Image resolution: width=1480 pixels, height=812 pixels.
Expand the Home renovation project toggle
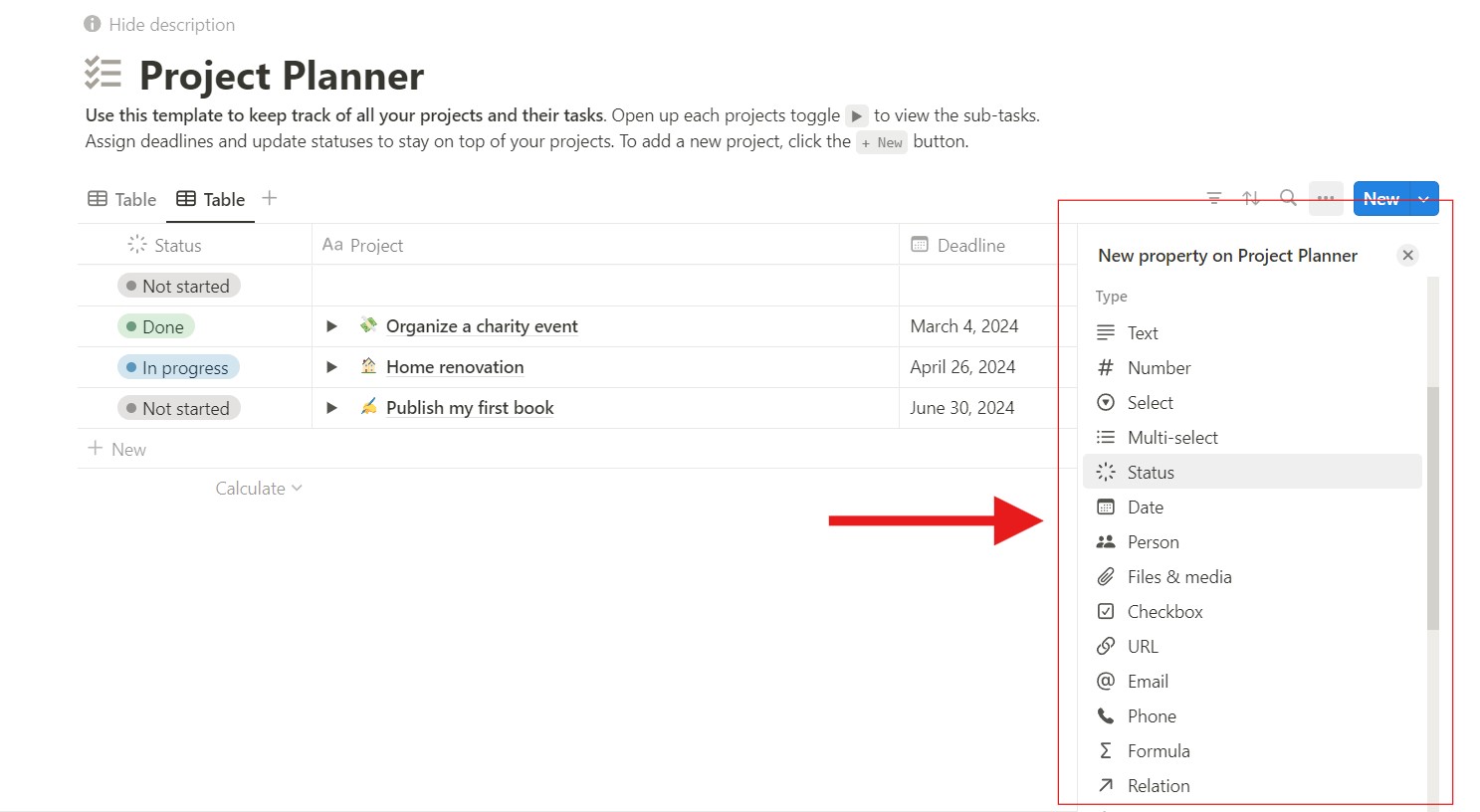(331, 366)
